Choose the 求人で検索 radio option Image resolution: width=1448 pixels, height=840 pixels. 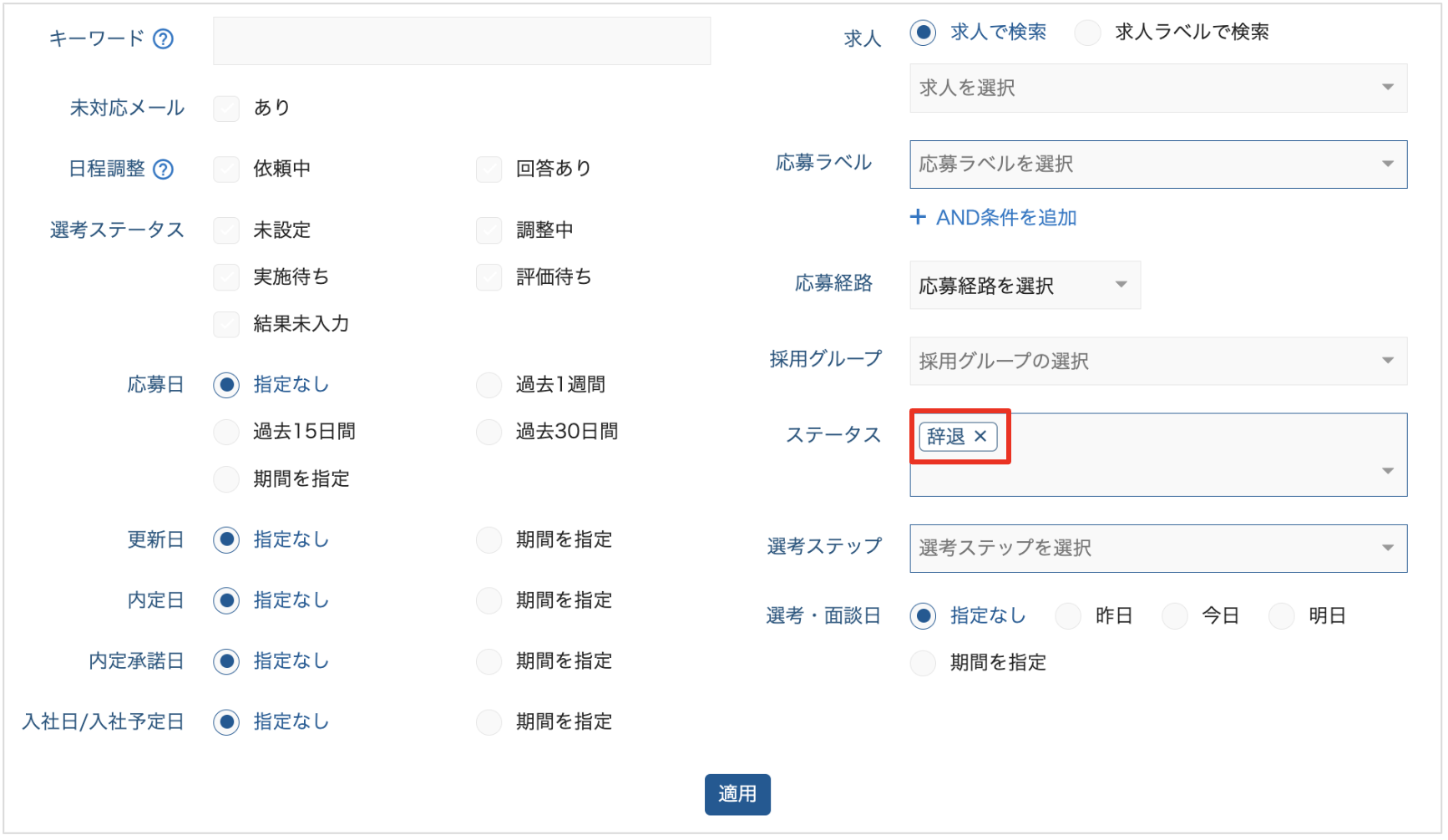[x=923, y=33]
